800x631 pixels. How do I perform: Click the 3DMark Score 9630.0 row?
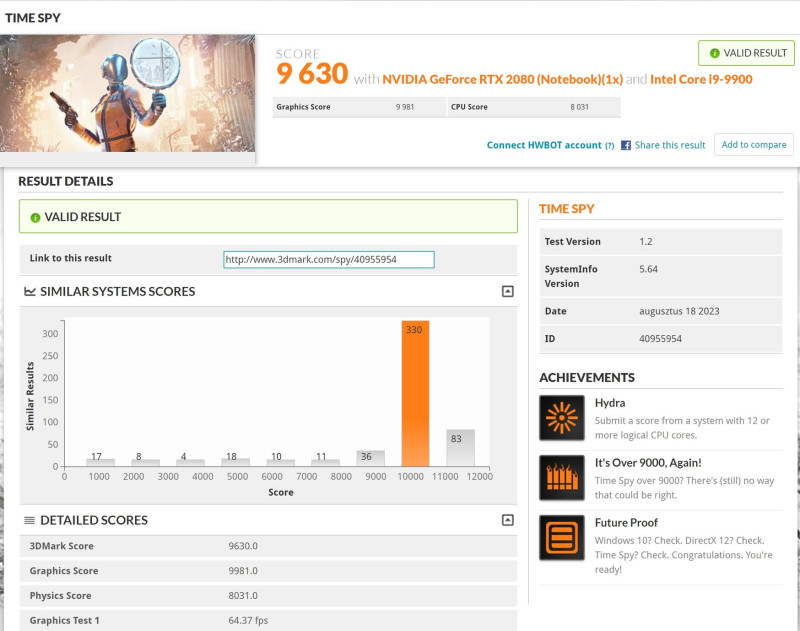pyautogui.click(x=268, y=546)
